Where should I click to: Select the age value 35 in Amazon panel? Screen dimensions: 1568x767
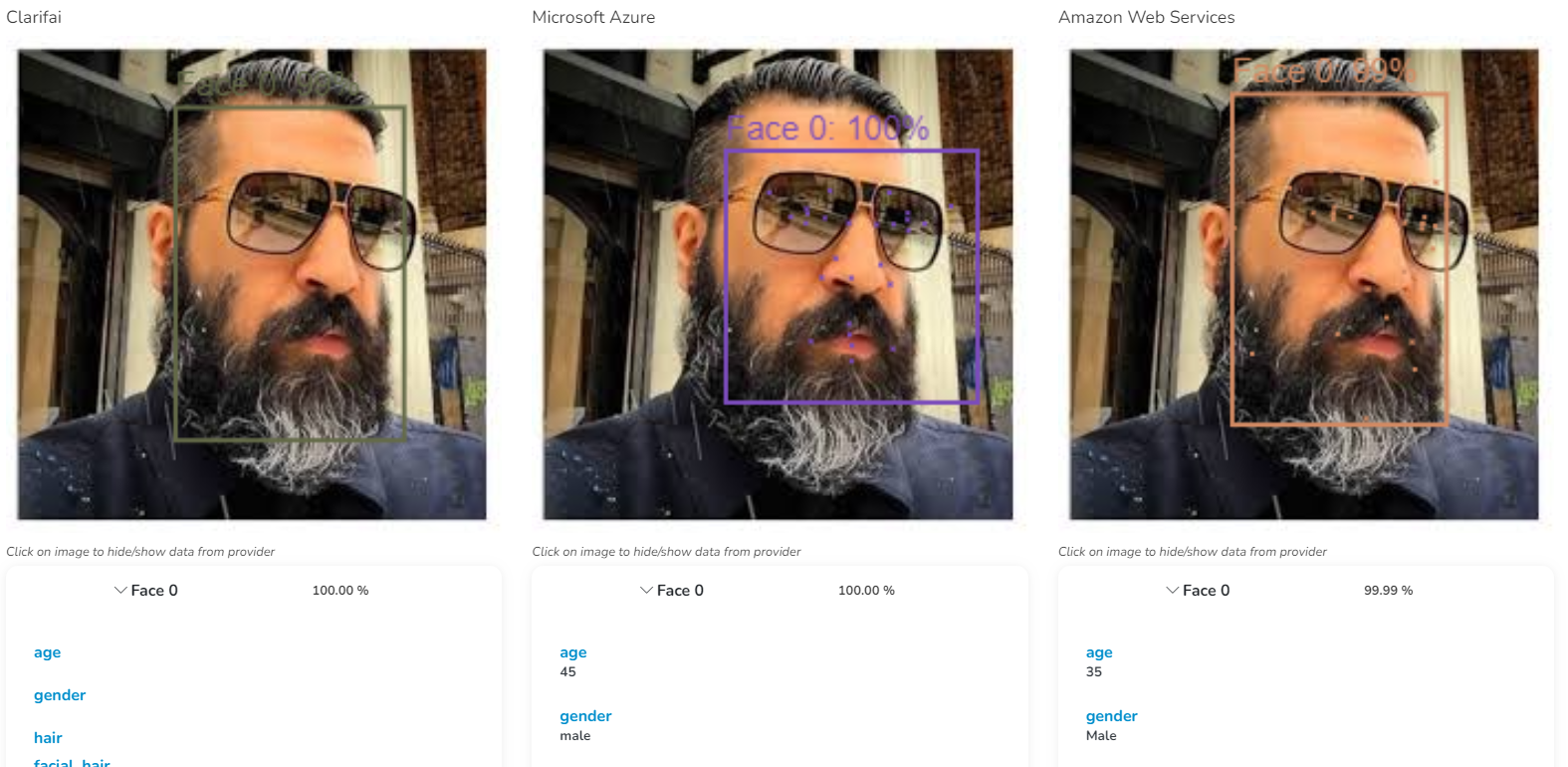[x=1094, y=671]
